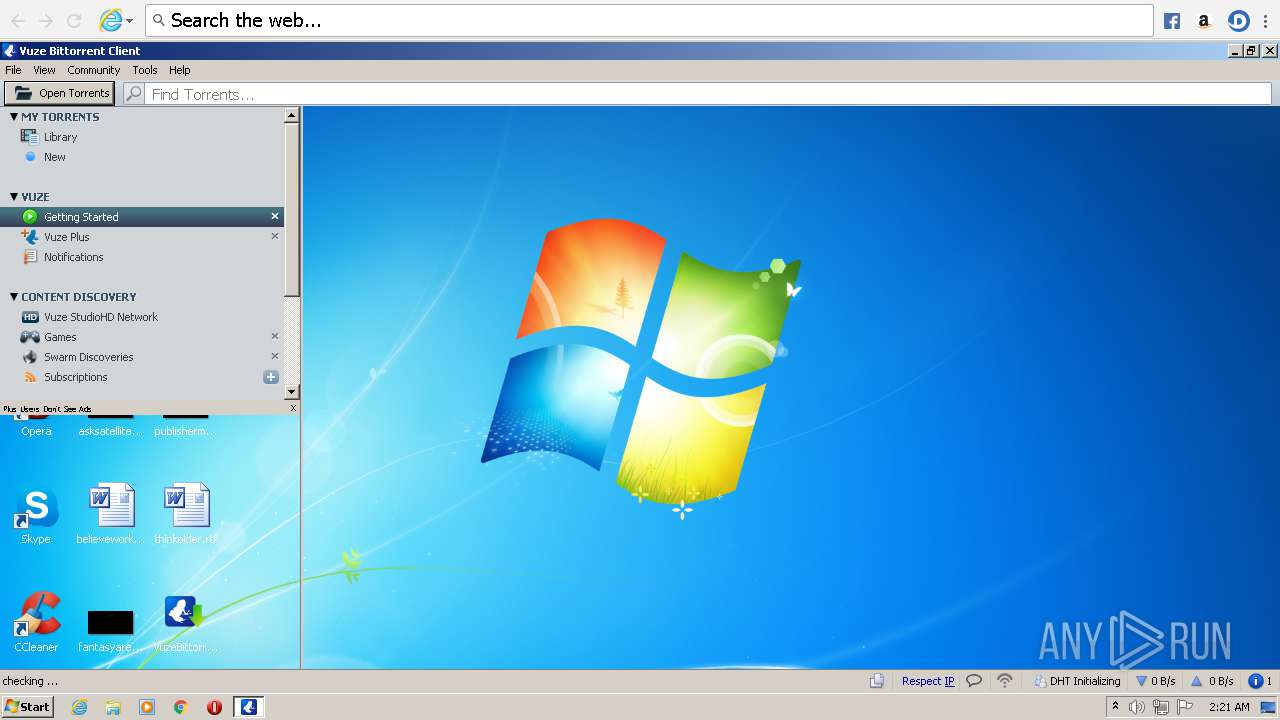Click the Vuze taskbar button
Viewport: 1280px width, 720px height.
pos(249,707)
